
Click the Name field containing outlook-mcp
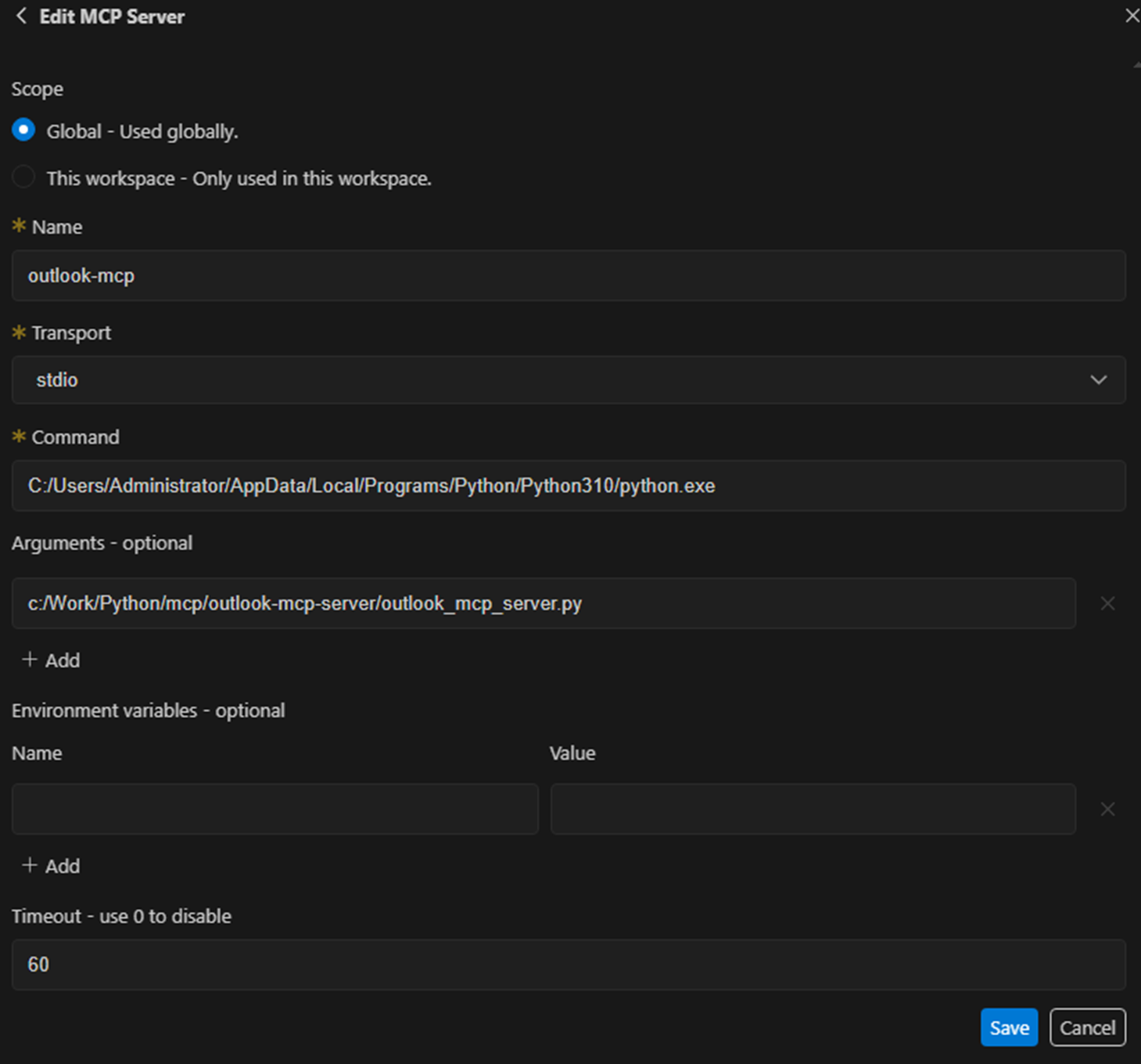568,276
